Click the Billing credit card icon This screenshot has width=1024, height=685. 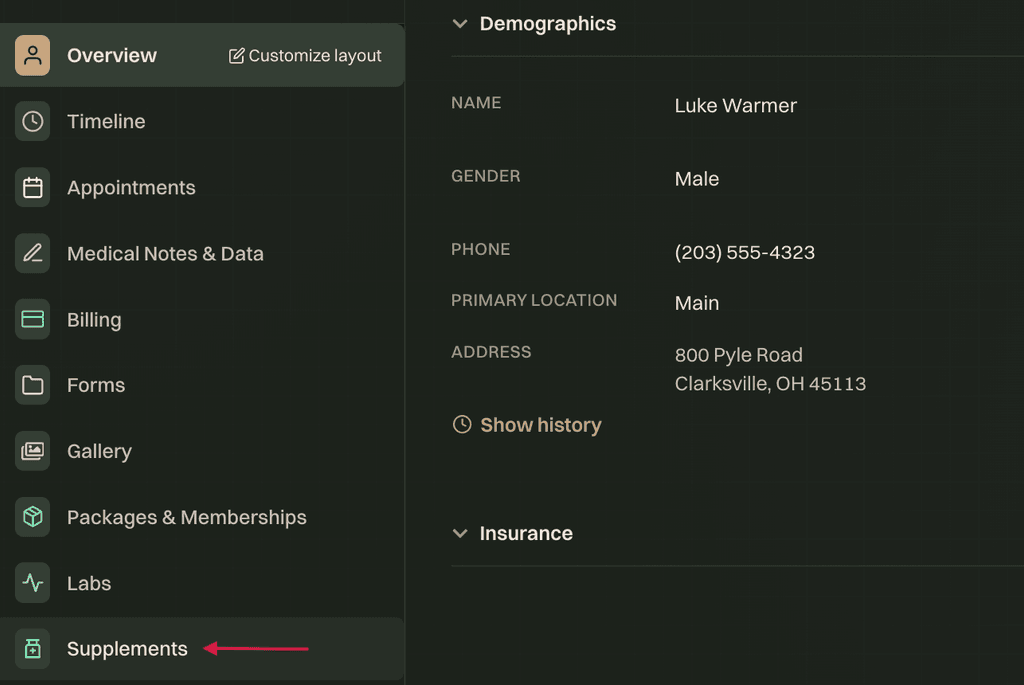(33, 319)
